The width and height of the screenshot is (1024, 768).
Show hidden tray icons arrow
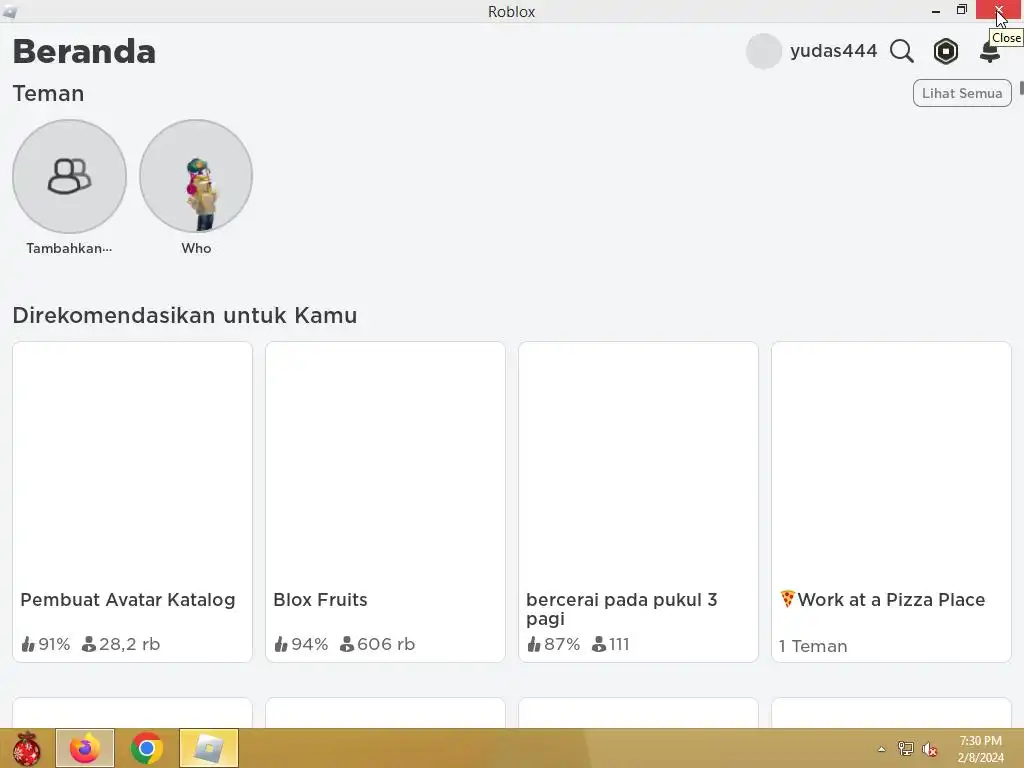click(x=882, y=749)
